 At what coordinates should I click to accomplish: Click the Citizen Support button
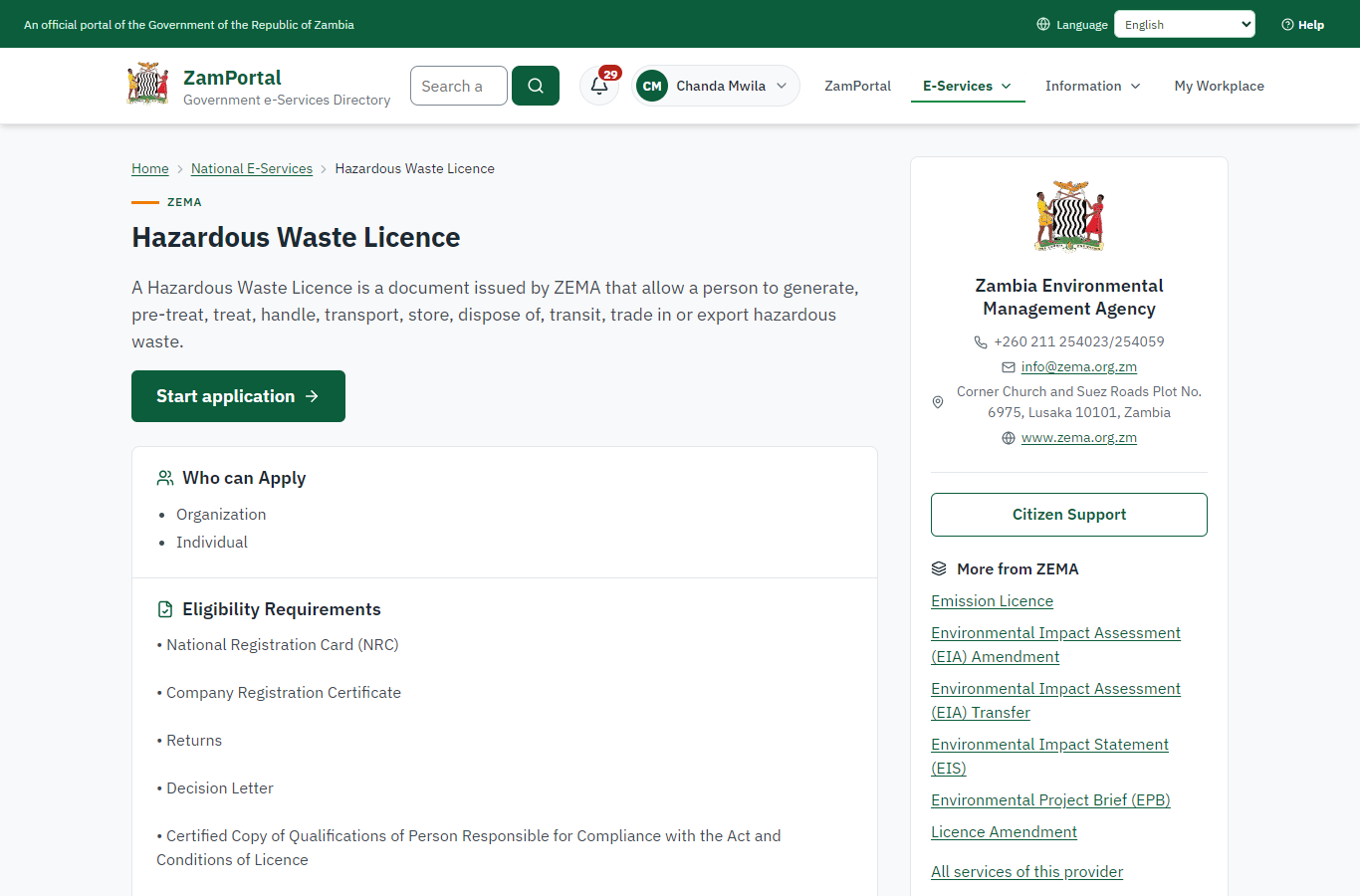pos(1069,515)
